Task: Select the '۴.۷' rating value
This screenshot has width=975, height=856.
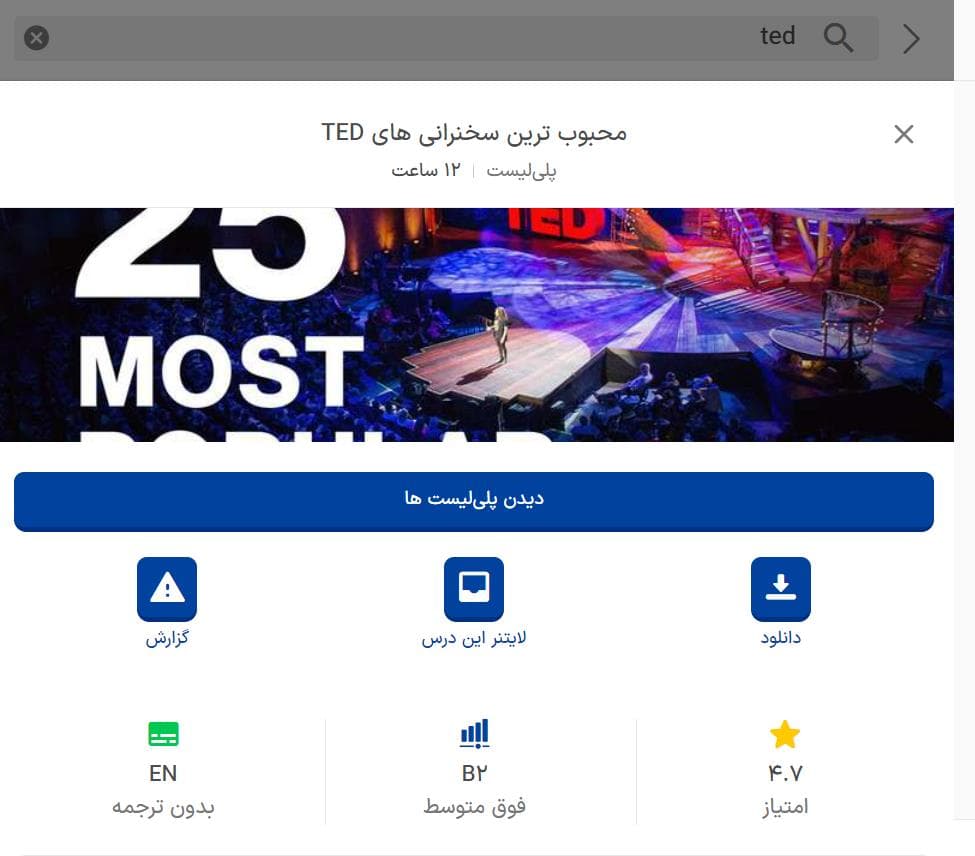Action: [785, 773]
